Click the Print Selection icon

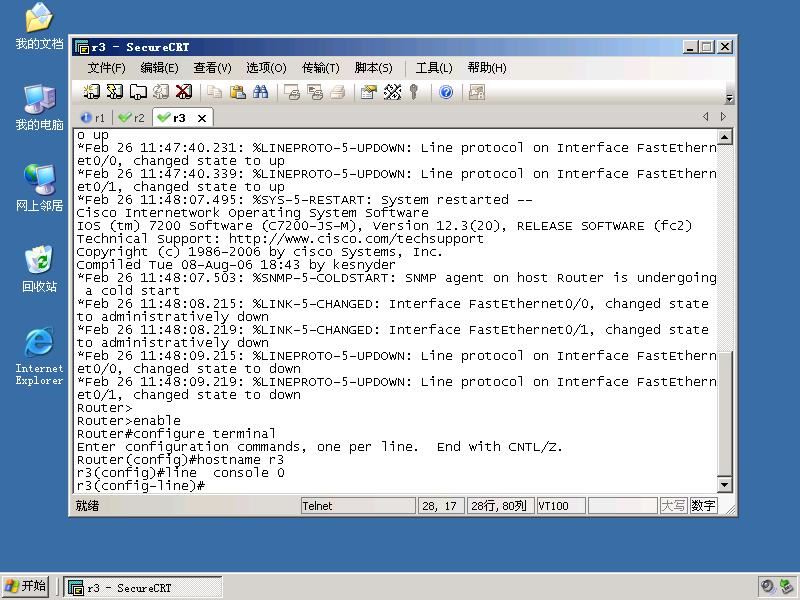point(315,92)
